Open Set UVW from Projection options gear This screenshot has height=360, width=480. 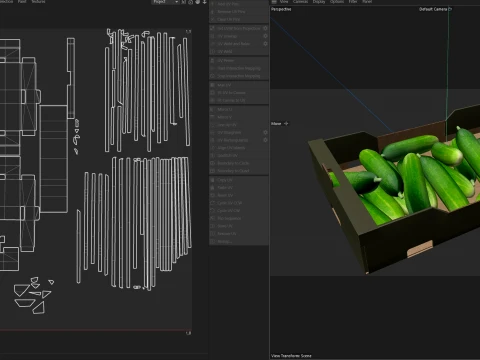[x=265, y=28]
